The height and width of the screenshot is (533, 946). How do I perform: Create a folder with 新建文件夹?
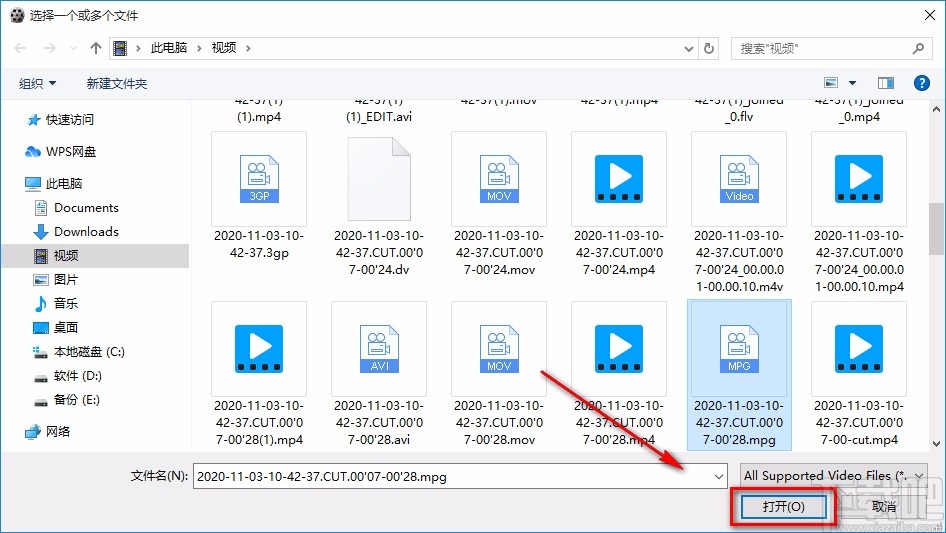116,83
